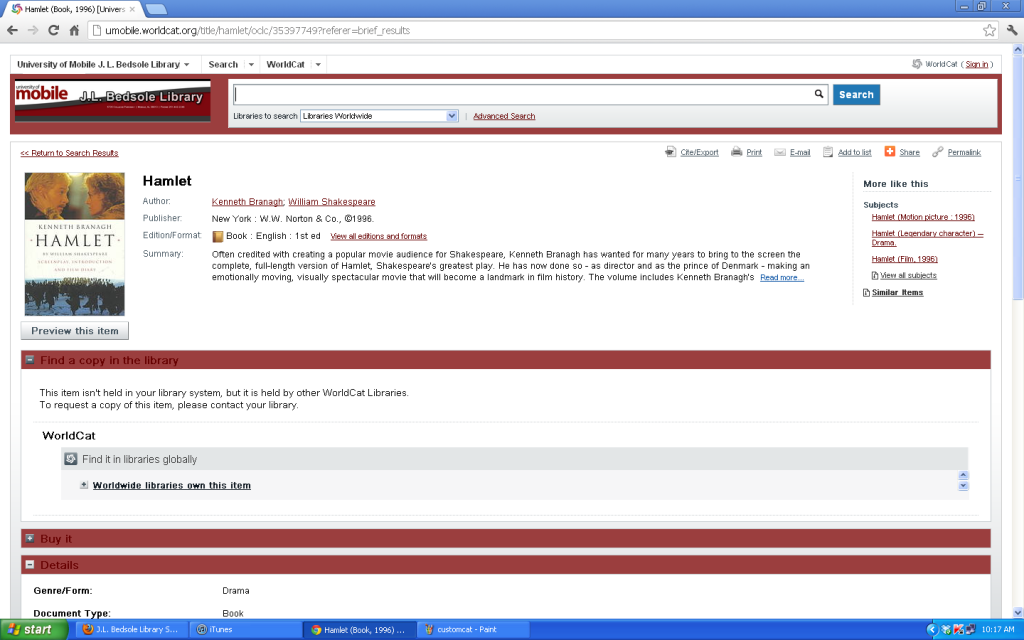
Task: Follow the Kenneth Branagh author link
Action: (x=247, y=200)
